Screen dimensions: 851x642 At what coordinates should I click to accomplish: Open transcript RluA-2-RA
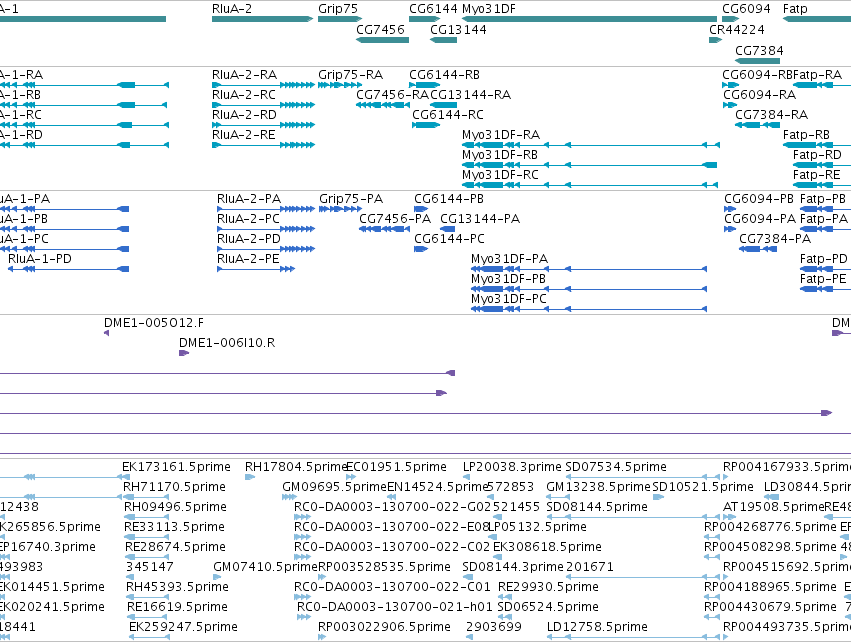point(244,74)
